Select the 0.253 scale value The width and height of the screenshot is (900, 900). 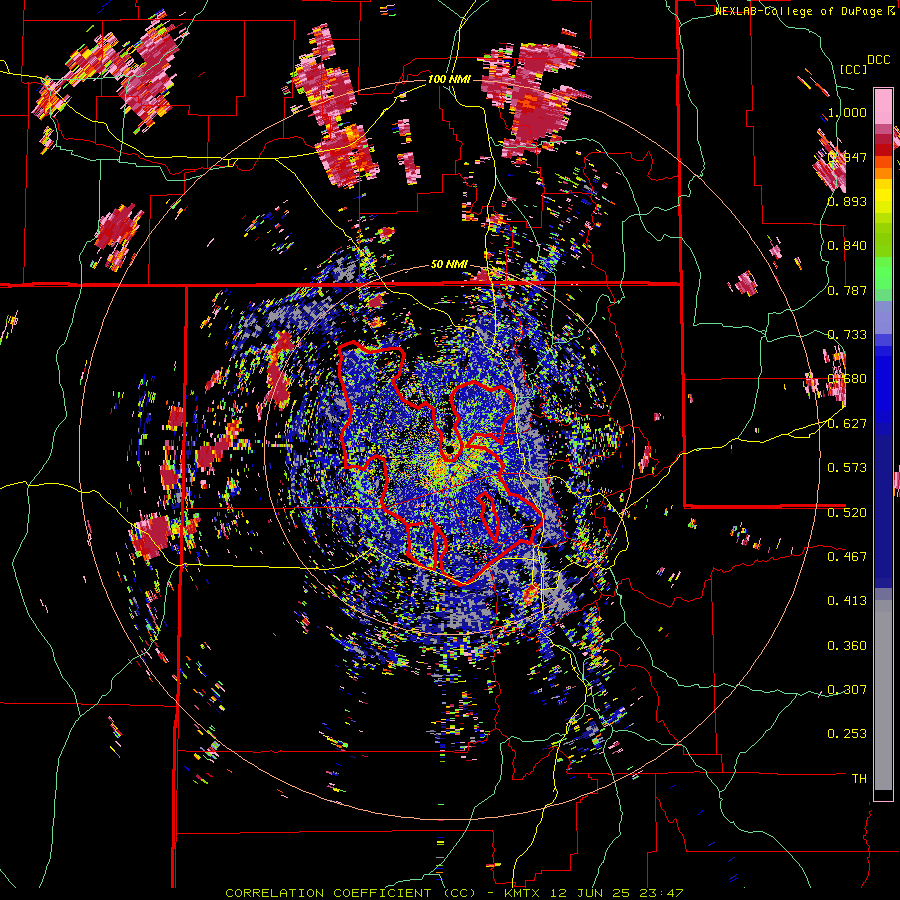pos(847,734)
